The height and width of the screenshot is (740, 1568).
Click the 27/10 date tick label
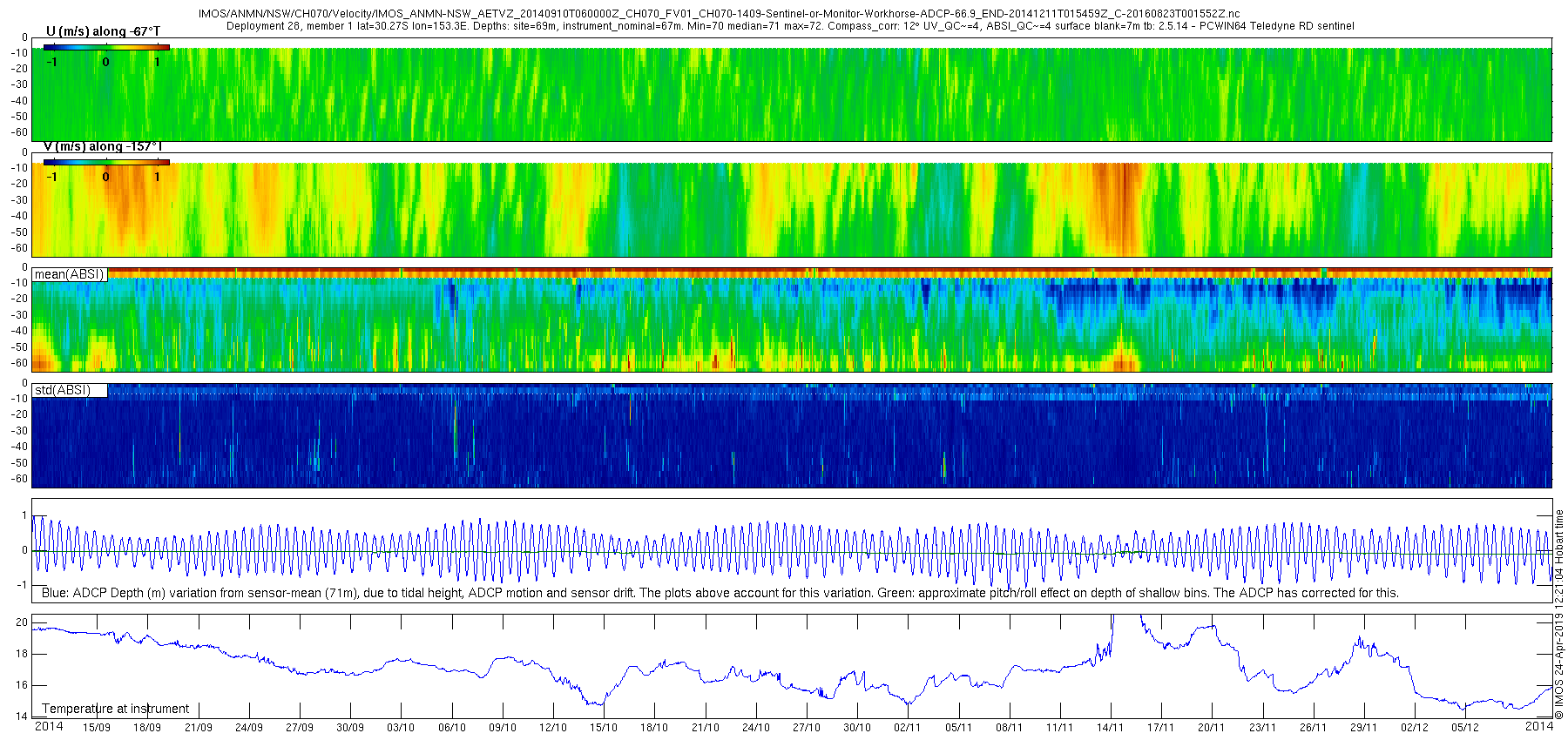806,728
